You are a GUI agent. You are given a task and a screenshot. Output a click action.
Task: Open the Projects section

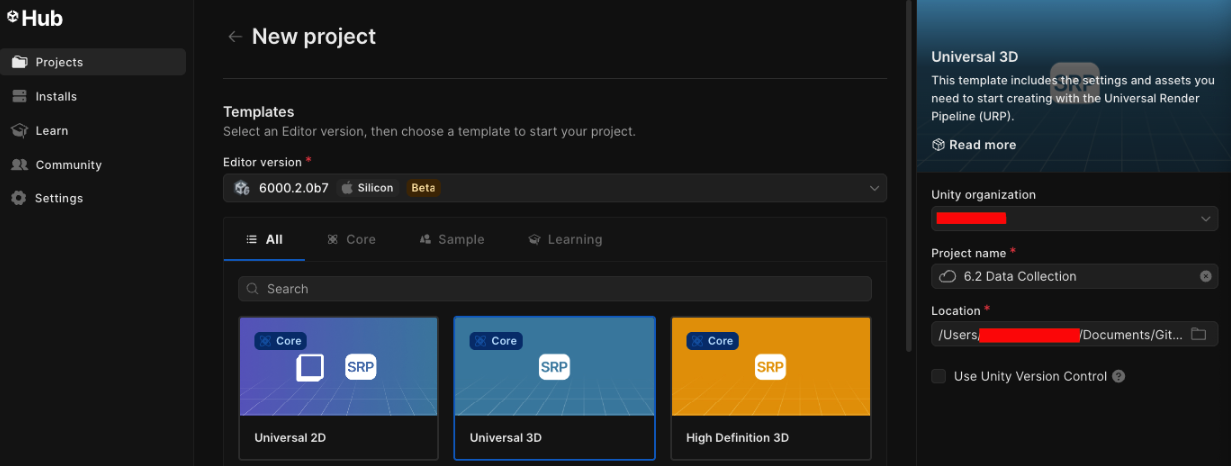[x=93, y=62]
